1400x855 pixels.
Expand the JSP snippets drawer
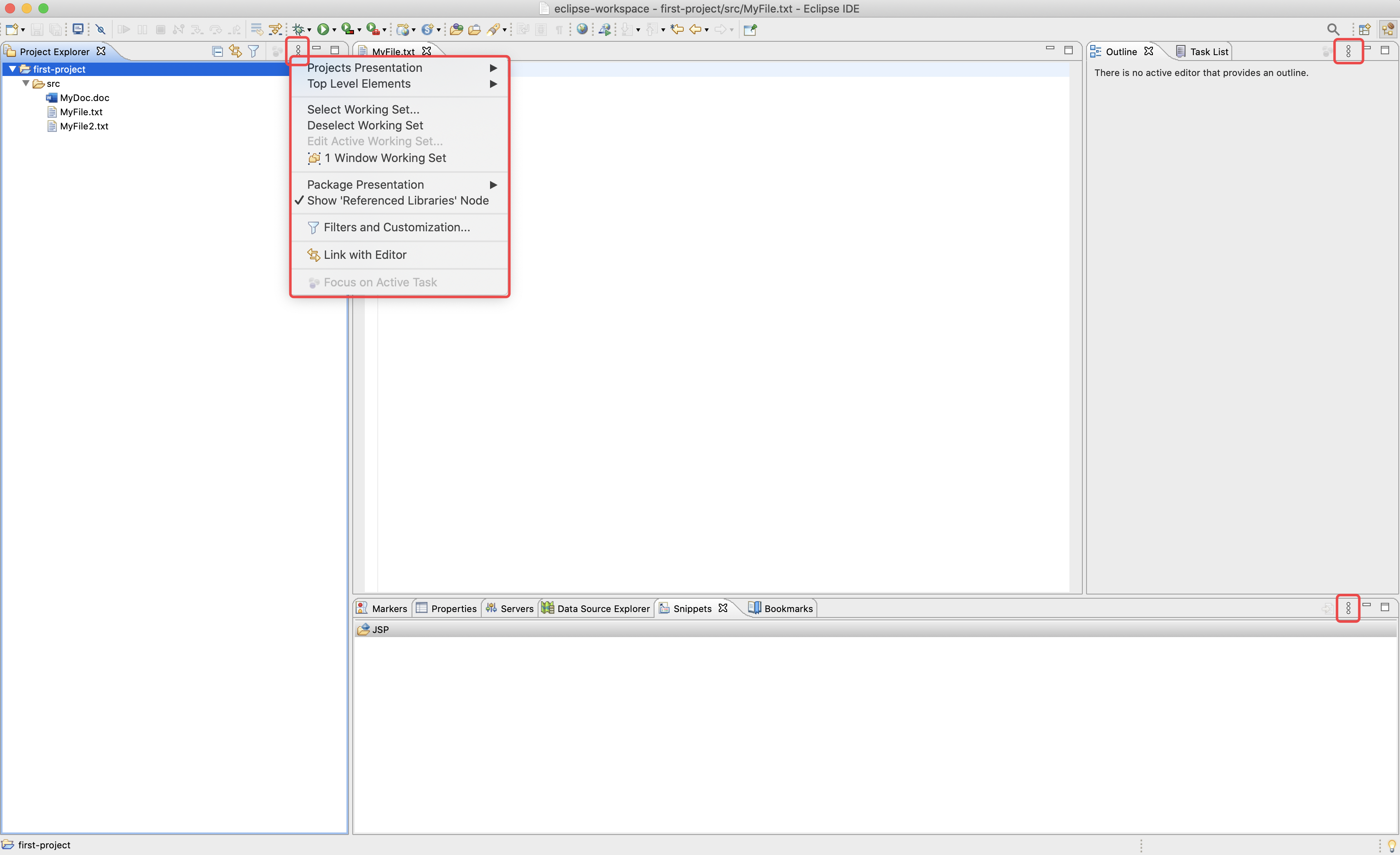875,630
